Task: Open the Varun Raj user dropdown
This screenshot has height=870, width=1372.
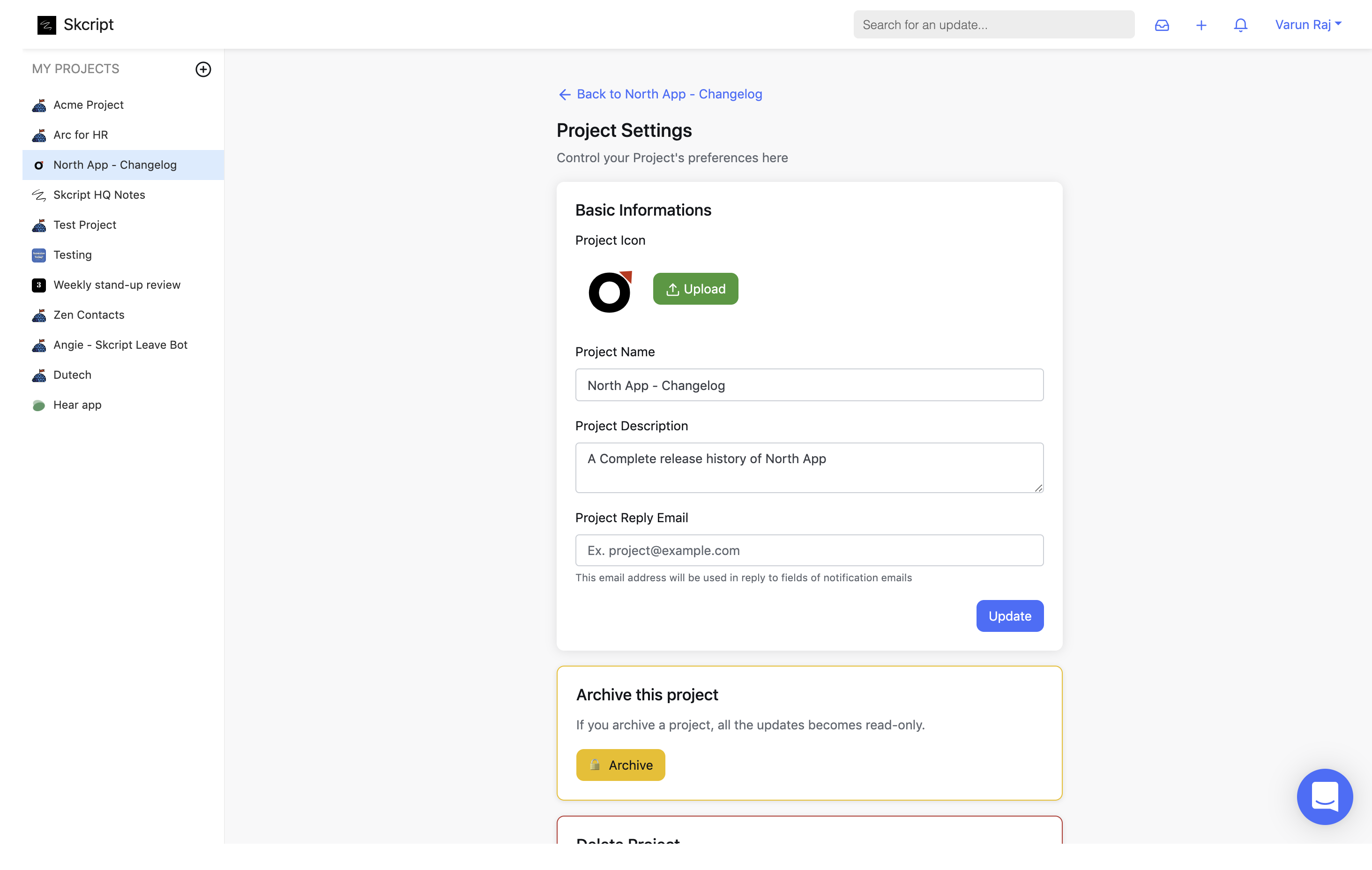Action: [x=1308, y=24]
